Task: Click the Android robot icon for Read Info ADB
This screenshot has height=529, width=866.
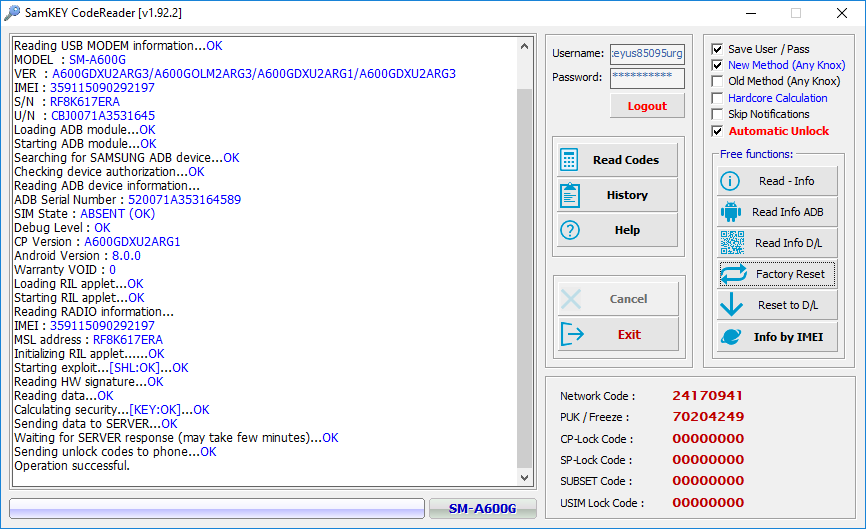Action: click(731, 211)
